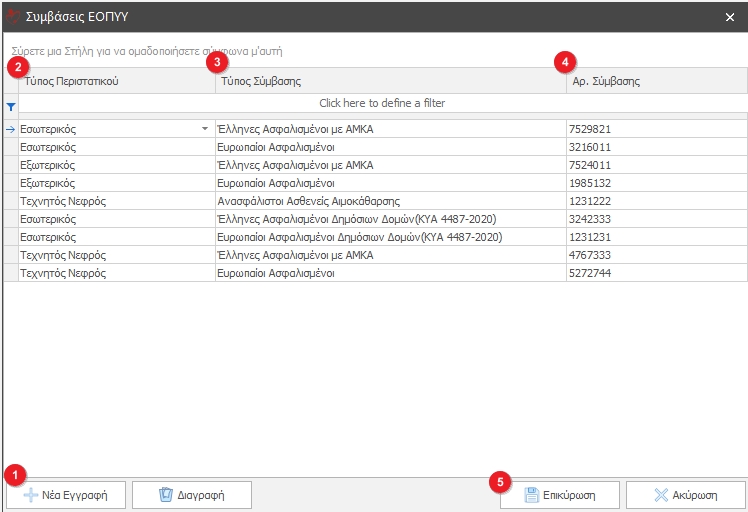Select Έλληνες Ασφαλισμένοι Δημόσιων Δομών cell

390,219
